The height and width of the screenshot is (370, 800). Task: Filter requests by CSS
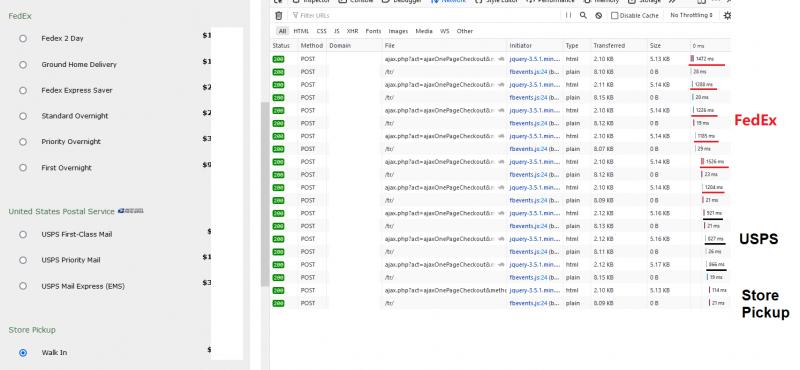click(321, 31)
